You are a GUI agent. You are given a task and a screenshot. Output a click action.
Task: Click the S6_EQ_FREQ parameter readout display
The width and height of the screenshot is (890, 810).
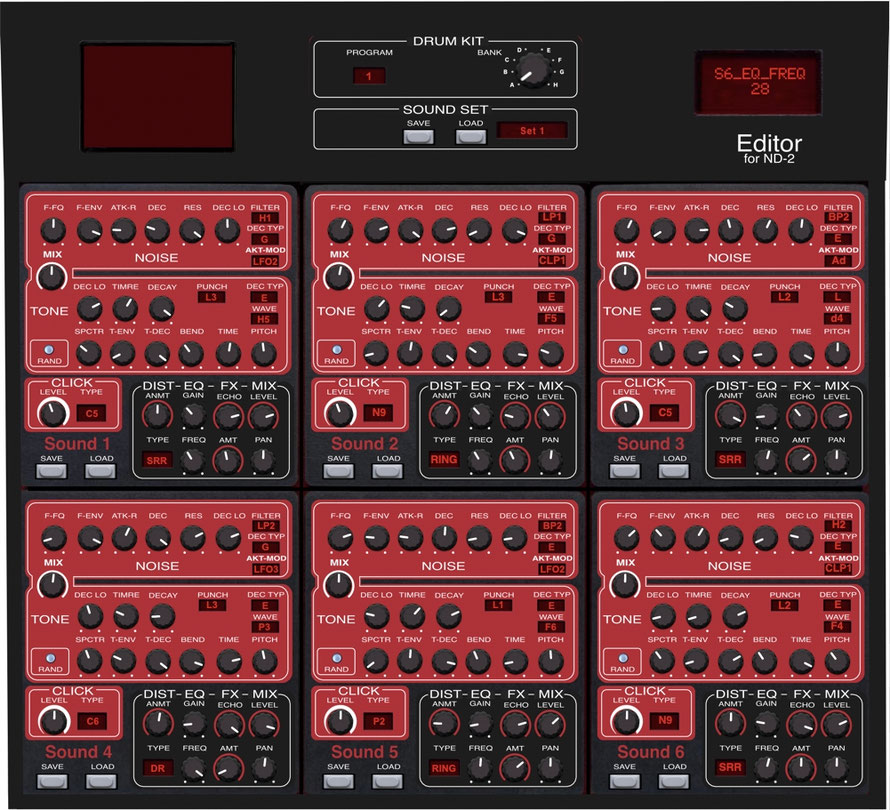(759, 82)
